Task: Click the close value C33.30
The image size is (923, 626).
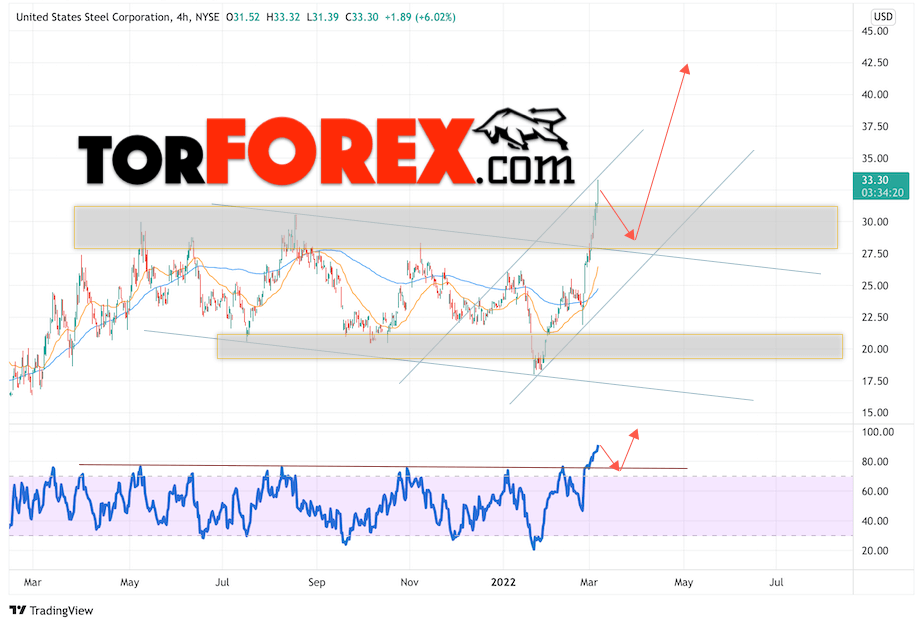Action: click(x=362, y=17)
